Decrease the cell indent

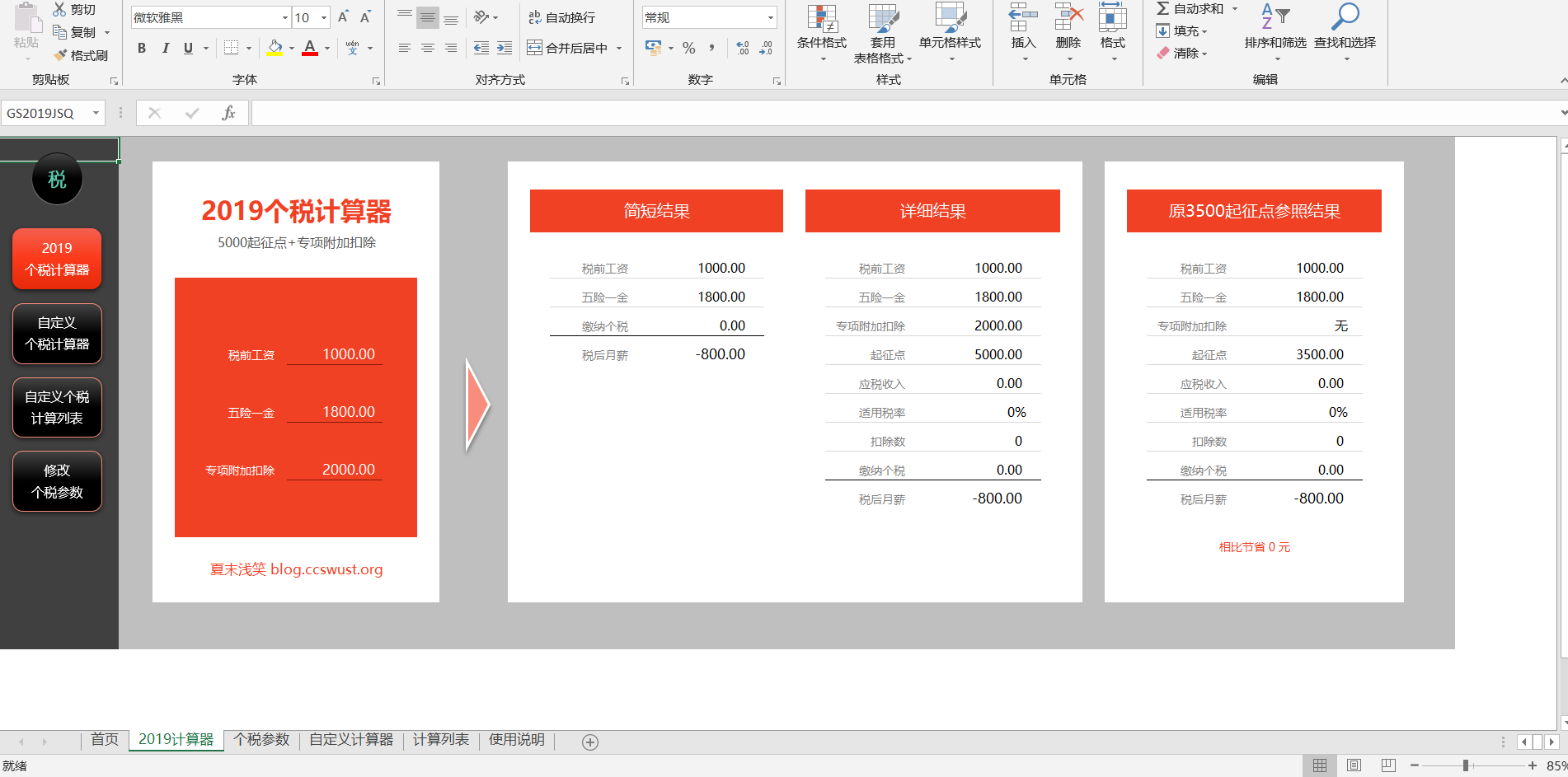coord(481,48)
